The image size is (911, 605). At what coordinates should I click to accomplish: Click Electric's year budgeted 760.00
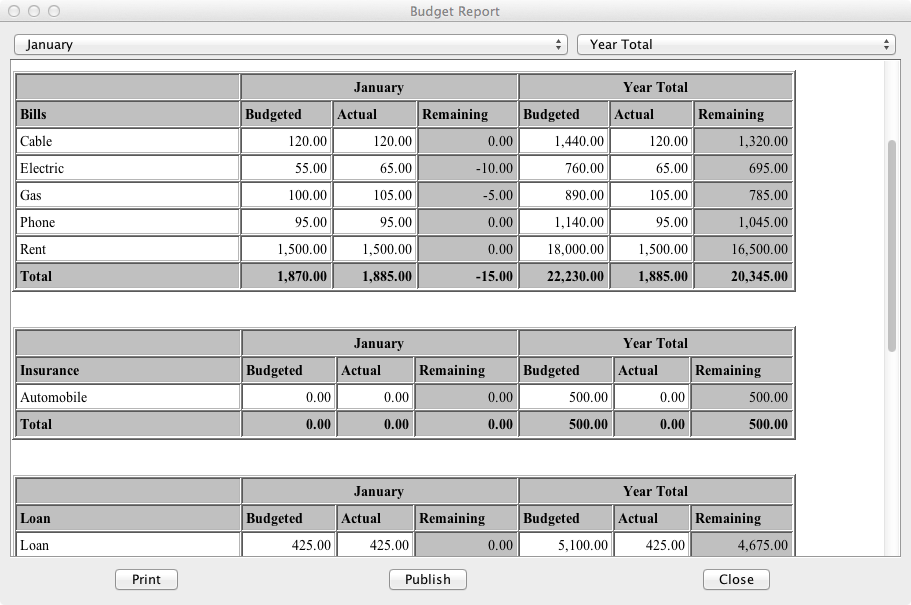564,169
